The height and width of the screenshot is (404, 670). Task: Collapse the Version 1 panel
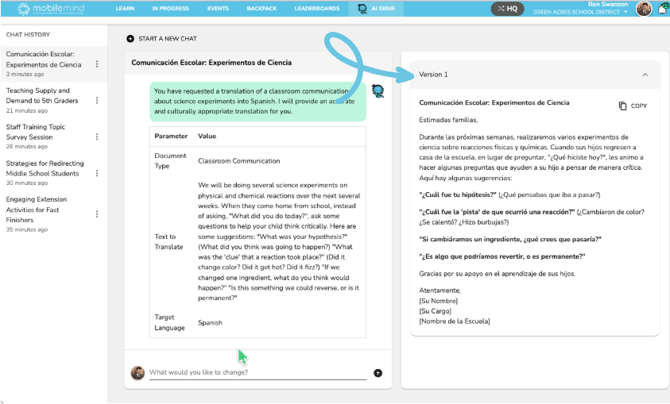(x=645, y=75)
